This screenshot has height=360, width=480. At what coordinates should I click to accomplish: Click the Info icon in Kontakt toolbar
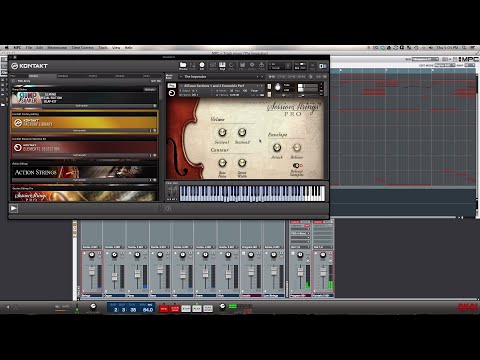point(202,65)
